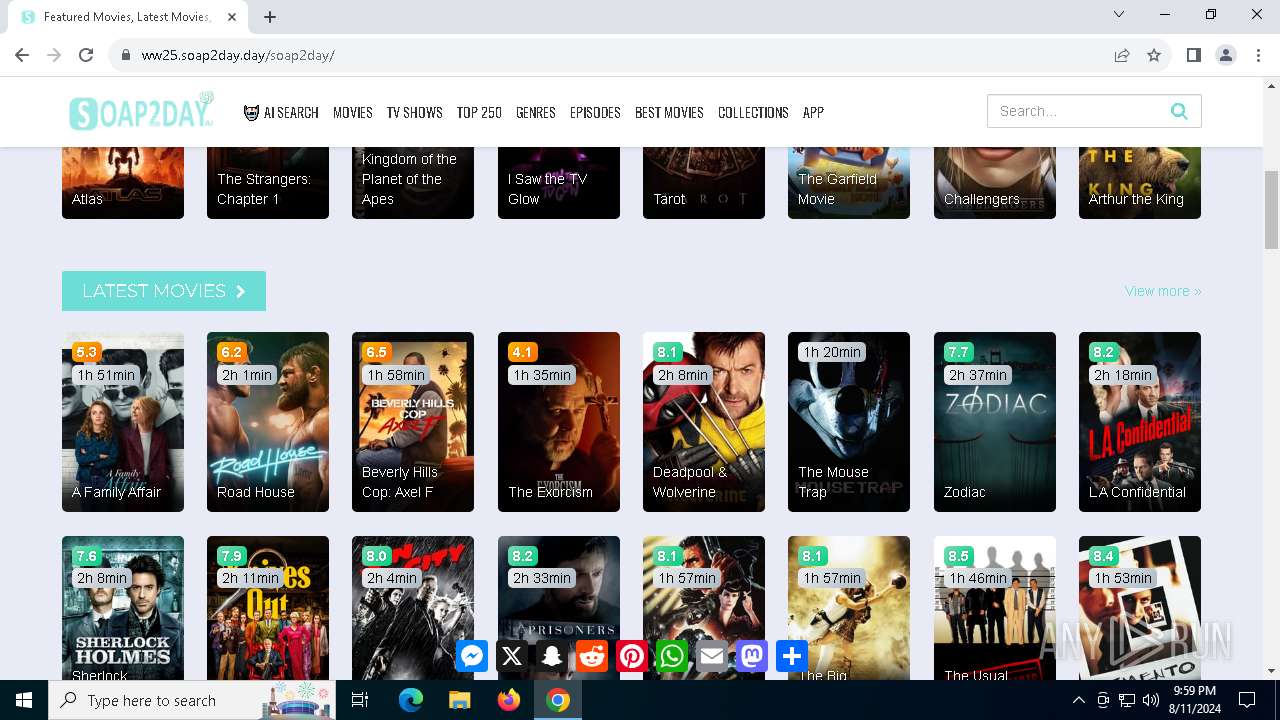The image size is (1280, 720).
Task: Open the TV SHOWS menu
Action: [x=415, y=112]
